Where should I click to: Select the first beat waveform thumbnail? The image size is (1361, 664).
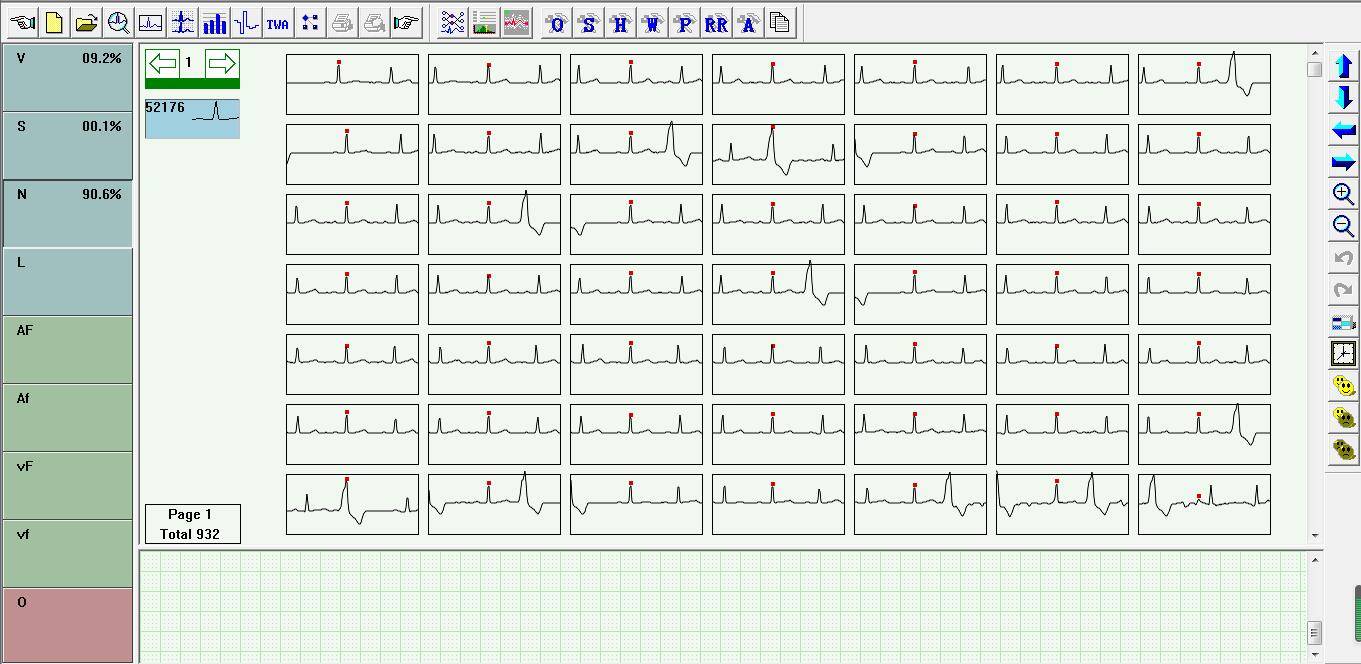coord(352,84)
